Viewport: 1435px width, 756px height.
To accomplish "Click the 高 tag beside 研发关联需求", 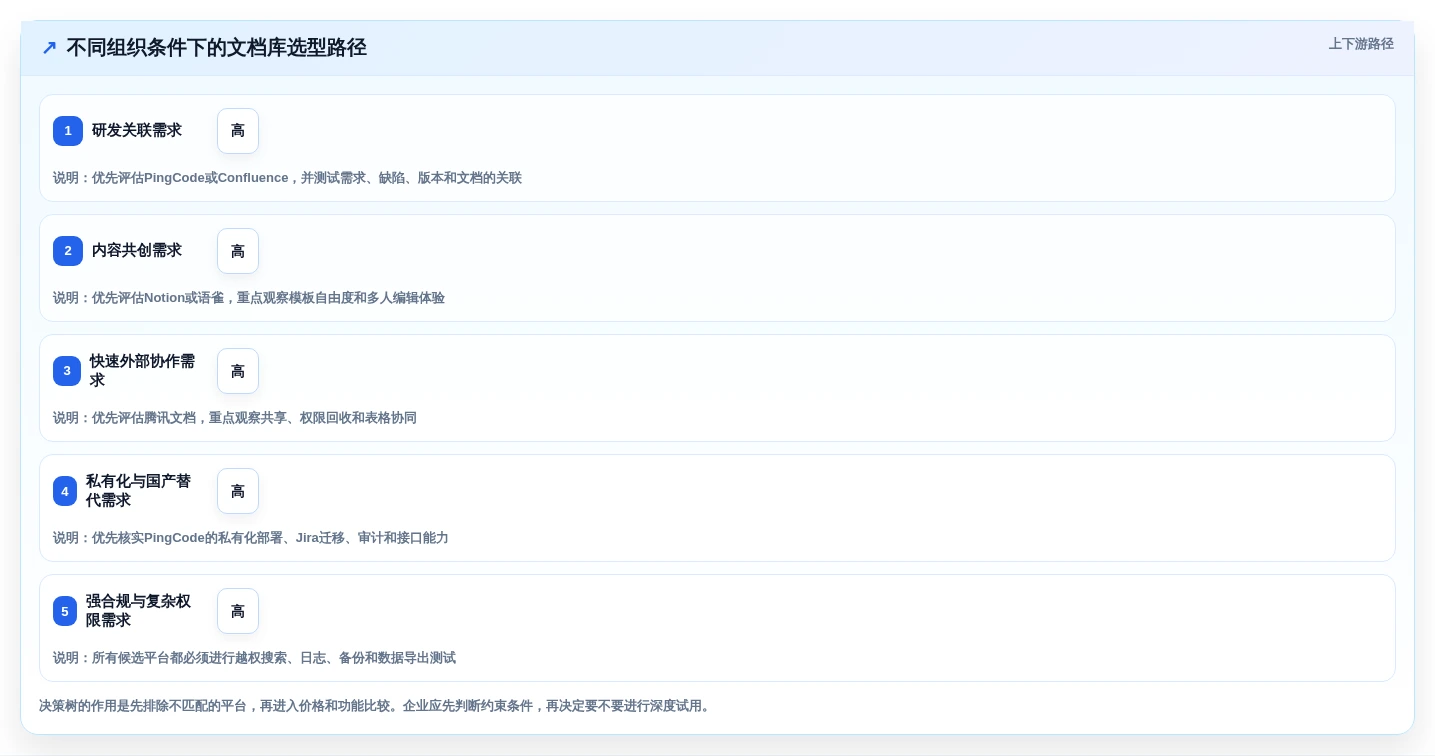I will point(238,131).
